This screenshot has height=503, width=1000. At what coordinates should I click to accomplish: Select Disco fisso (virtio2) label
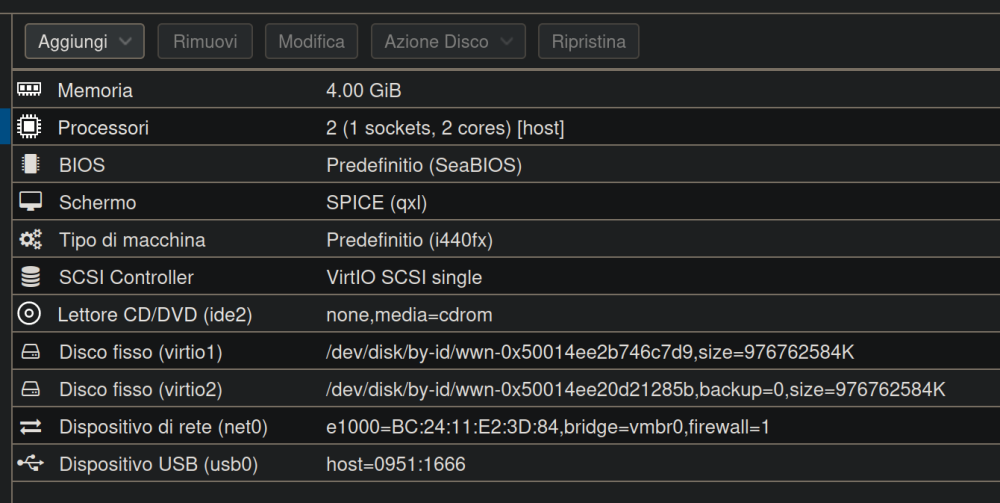pyautogui.click(x=140, y=390)
